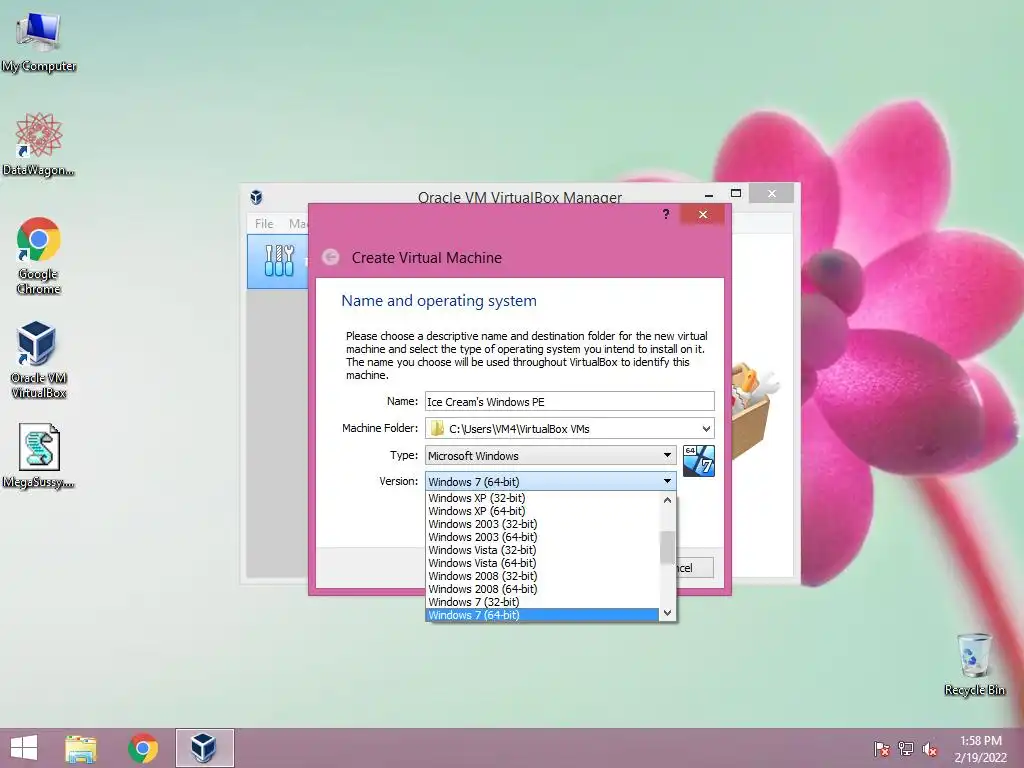Click the version list scrollbar thumb
The height and width of the screenshot is (768, 1024).
coord(667,547)
